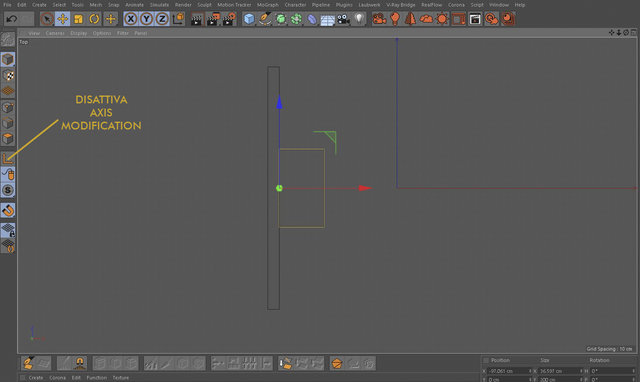Toggle the Enable Snap magnet icon
This screenshot has width=640, height=382.
click(x=8, y=211)
